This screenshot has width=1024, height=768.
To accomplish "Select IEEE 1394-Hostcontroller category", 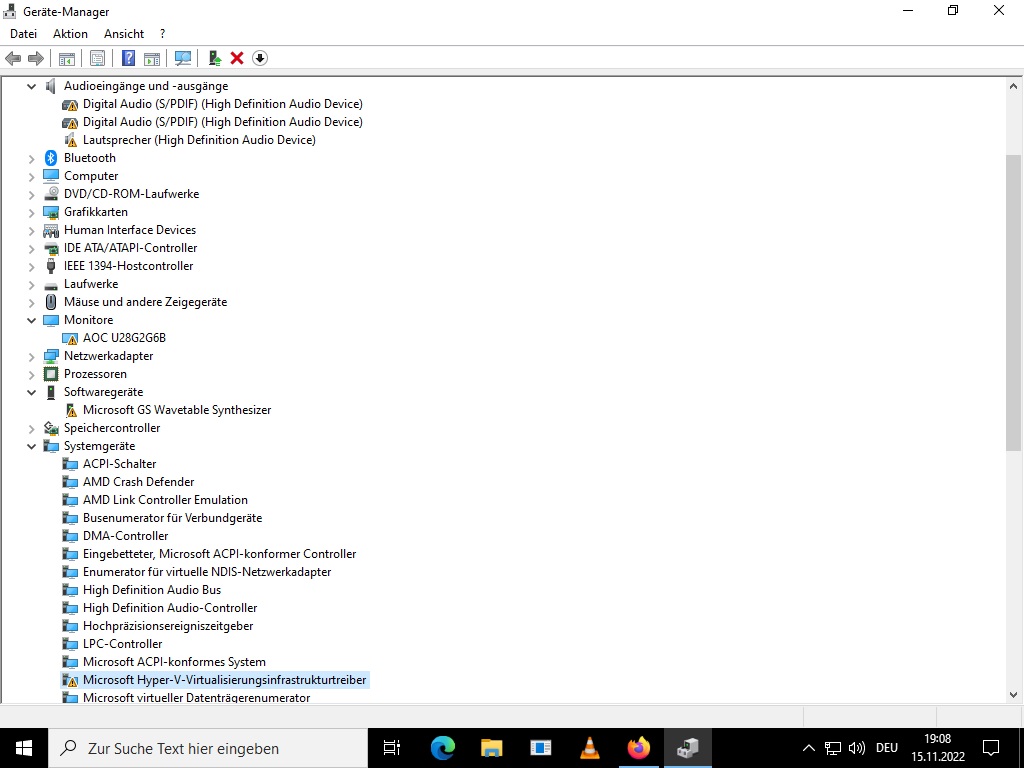I will 129,266.
